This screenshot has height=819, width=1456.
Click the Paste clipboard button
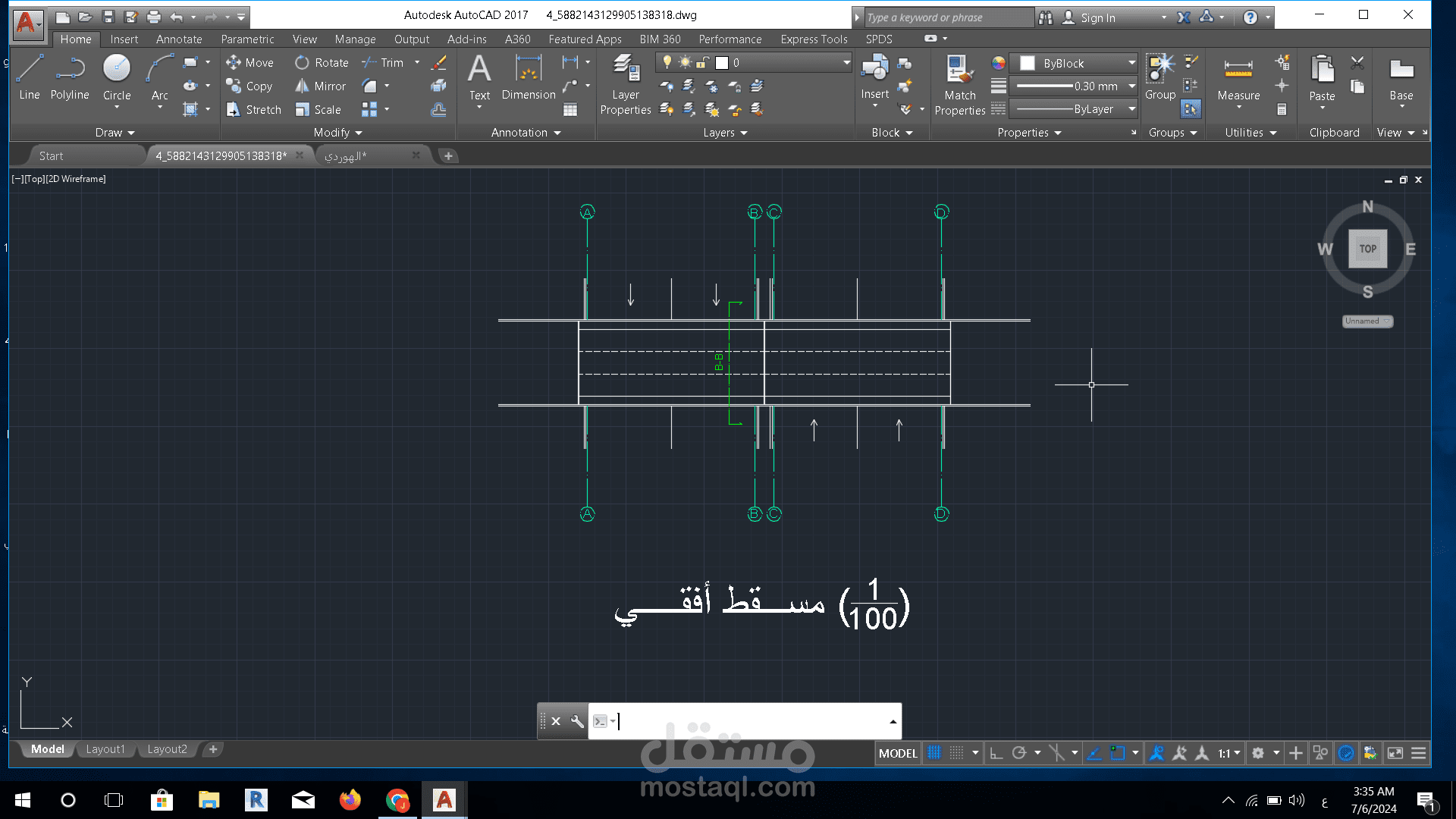(x=1322, y=77)
